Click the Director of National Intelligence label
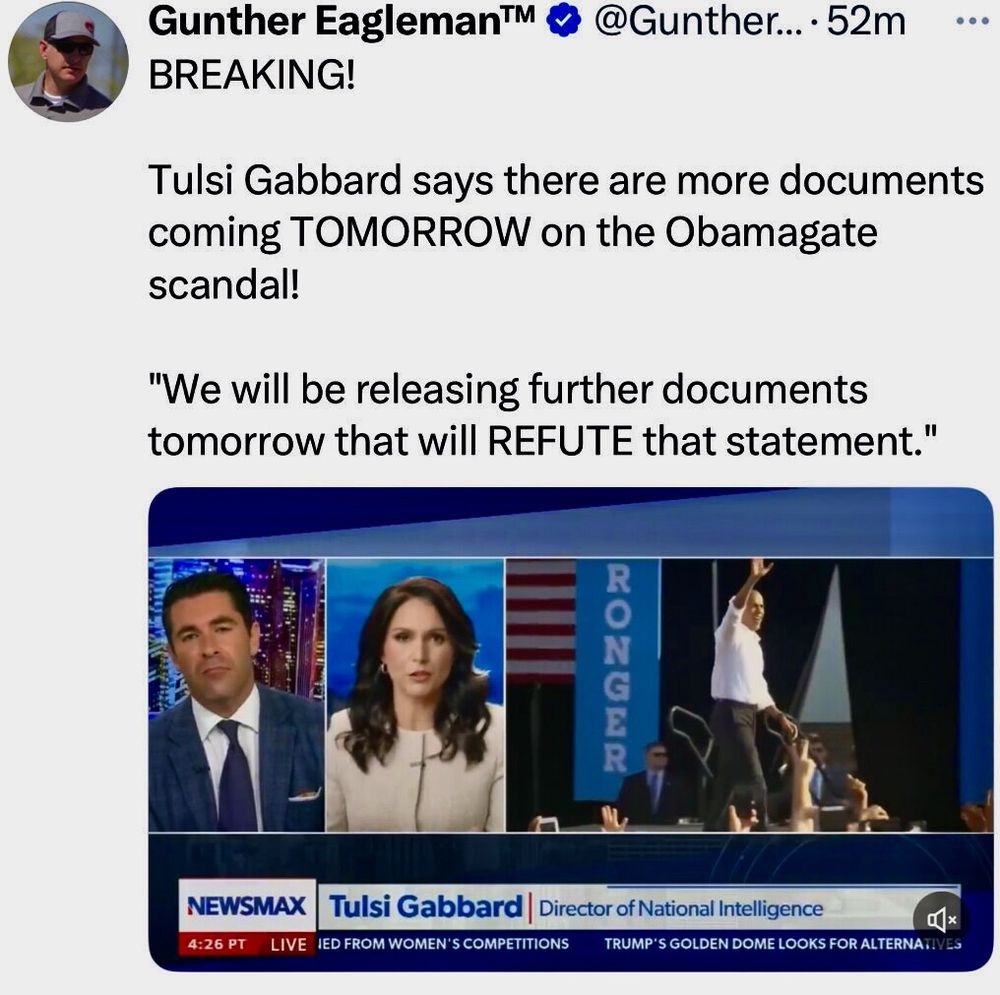Screen dimensions: 1000x995 tap(680, 908)
